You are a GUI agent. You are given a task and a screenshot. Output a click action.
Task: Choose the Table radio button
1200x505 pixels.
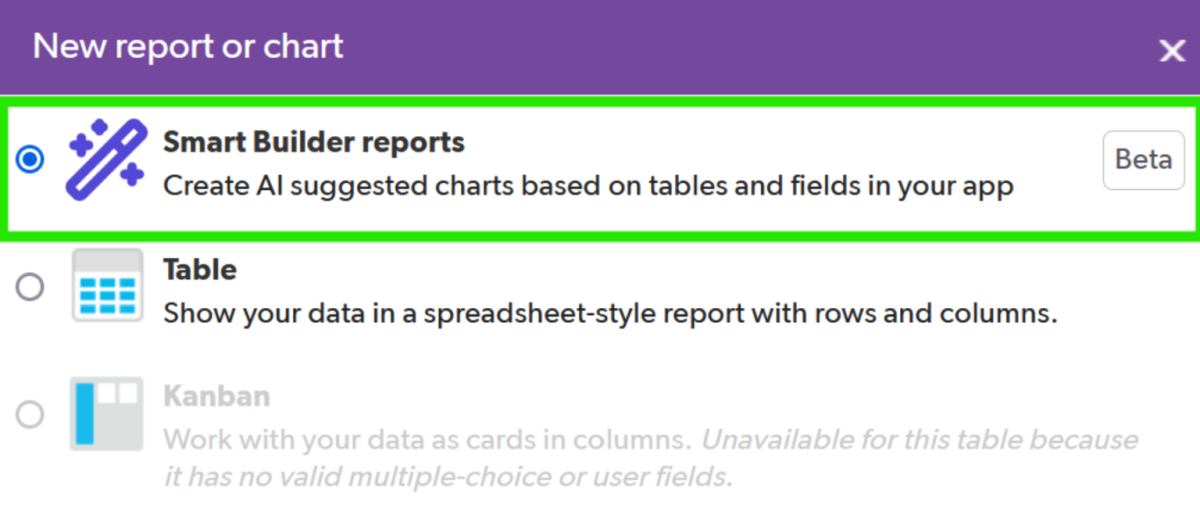pos(31,288)
